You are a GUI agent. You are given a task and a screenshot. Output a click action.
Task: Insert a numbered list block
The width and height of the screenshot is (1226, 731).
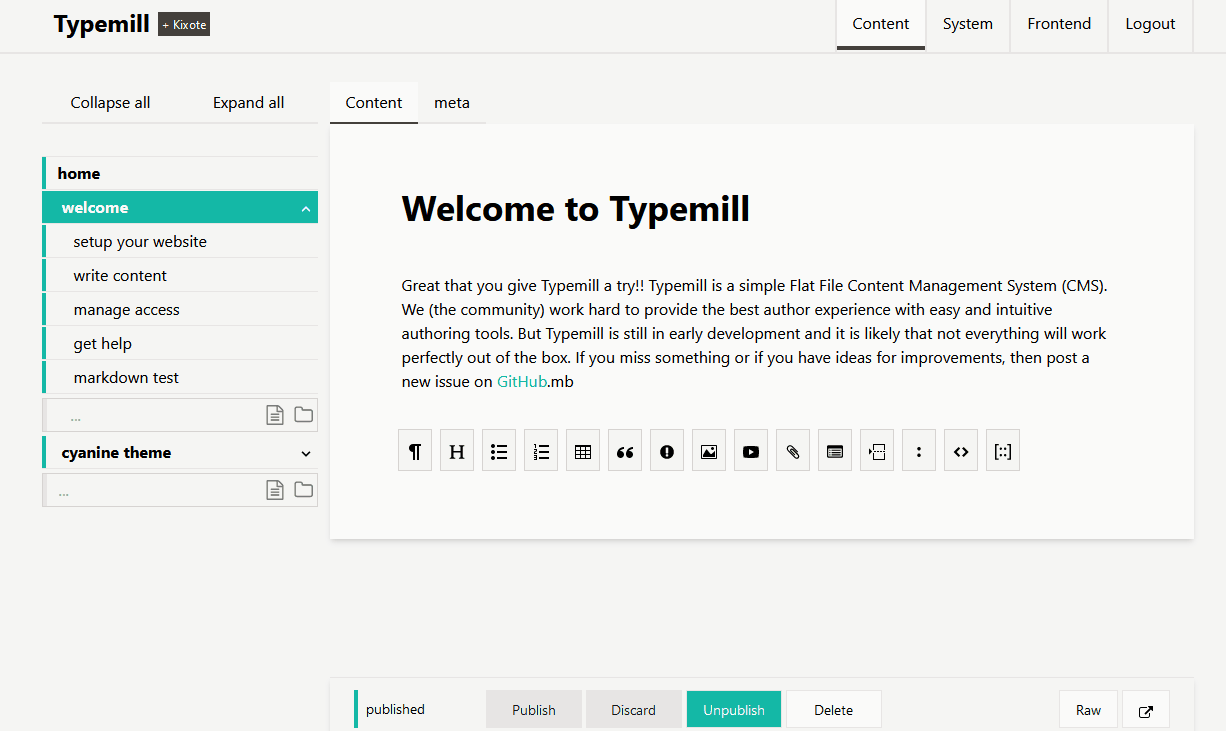(x=541, y=450)
